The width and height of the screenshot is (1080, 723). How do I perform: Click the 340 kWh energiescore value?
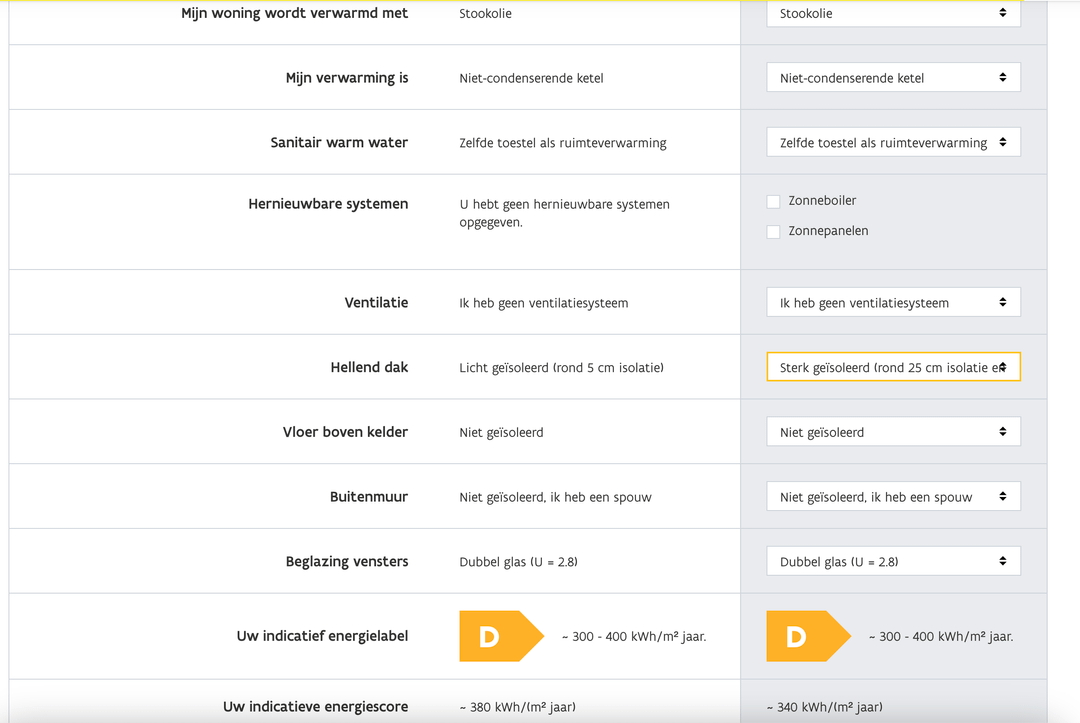click(824, 706)
